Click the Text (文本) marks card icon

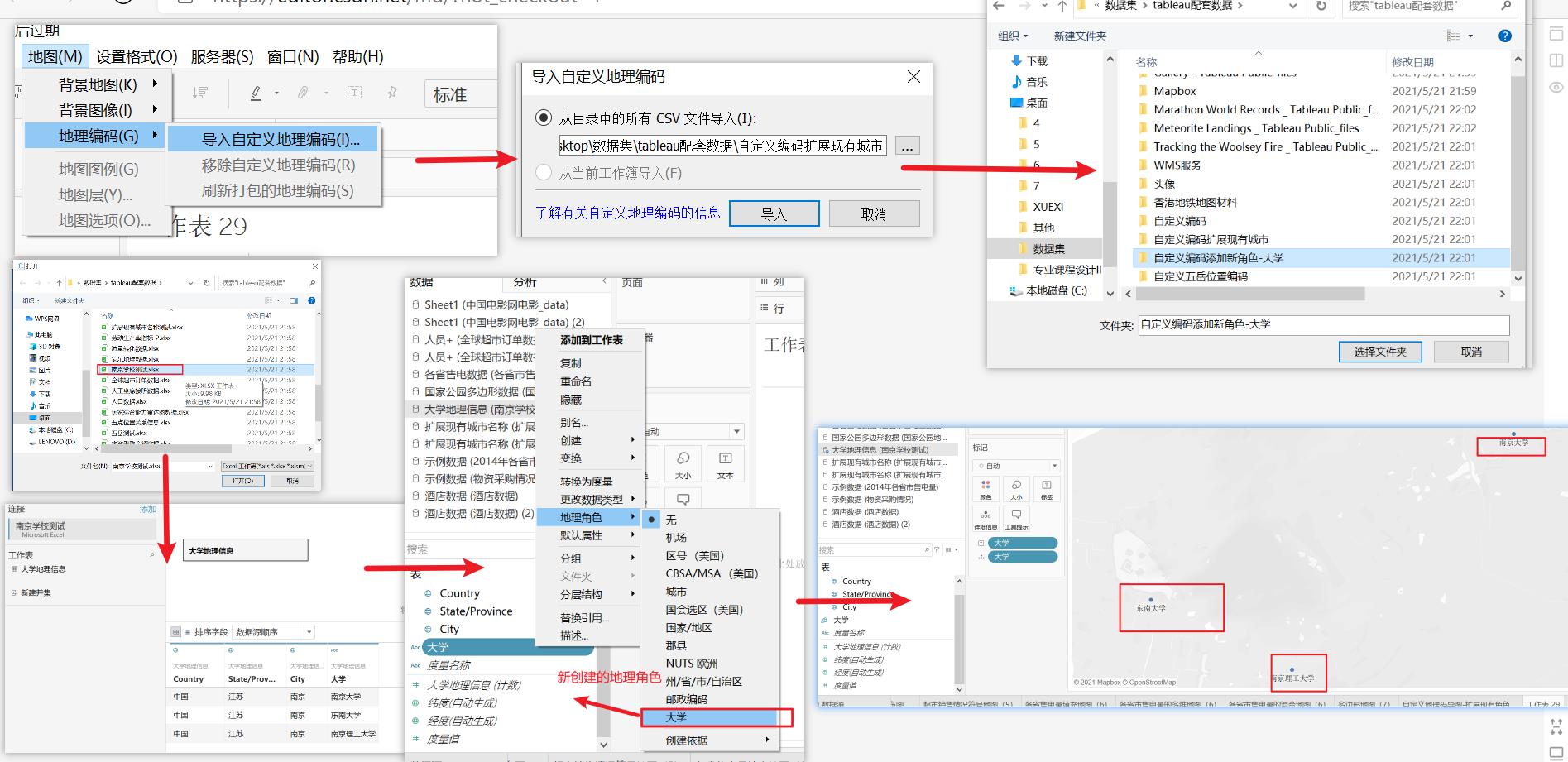coord(725,463)
